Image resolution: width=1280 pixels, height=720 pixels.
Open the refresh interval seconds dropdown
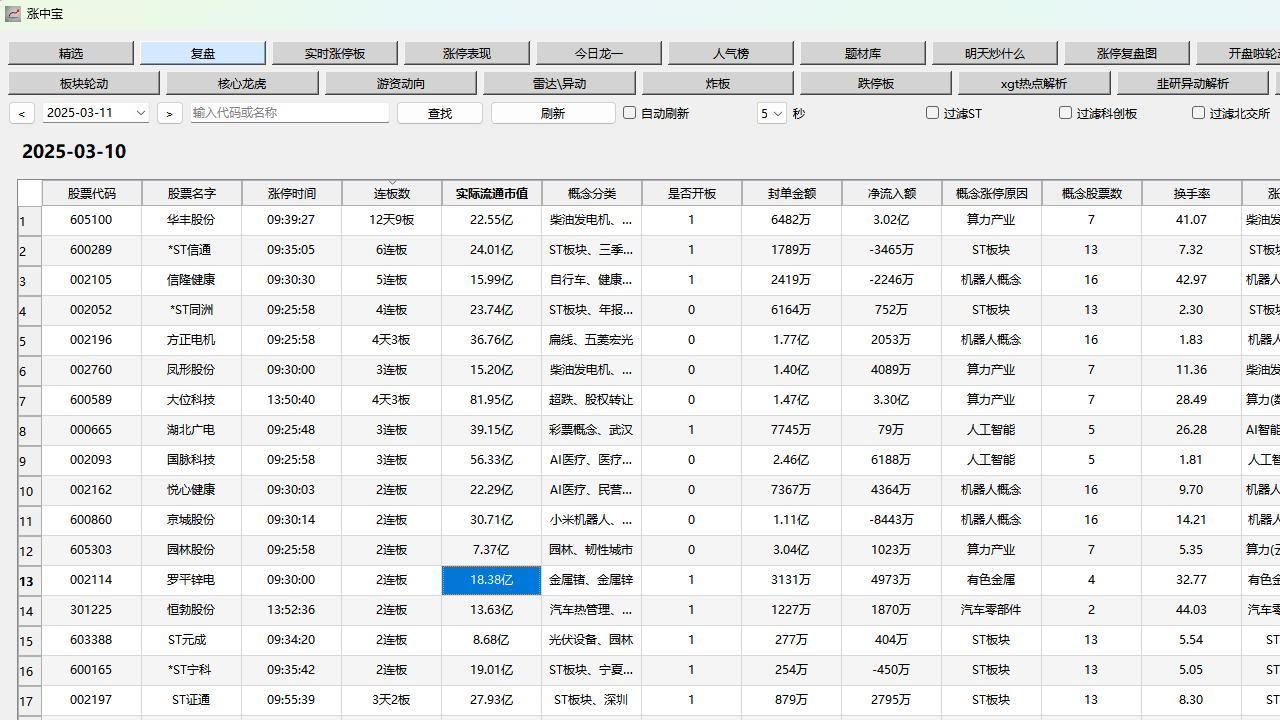772,113
